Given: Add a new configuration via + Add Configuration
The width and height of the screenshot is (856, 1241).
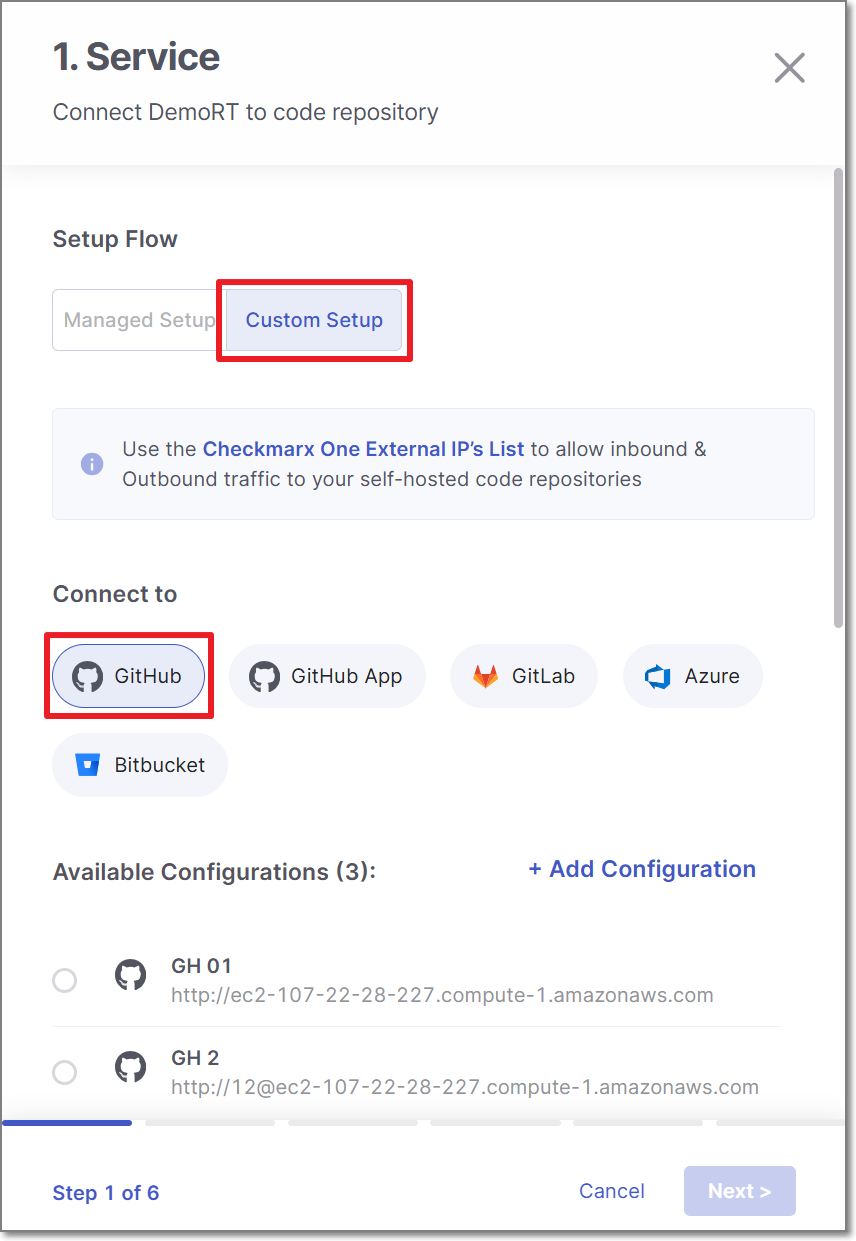Looking at the screenshot, I should click(642, 869).
